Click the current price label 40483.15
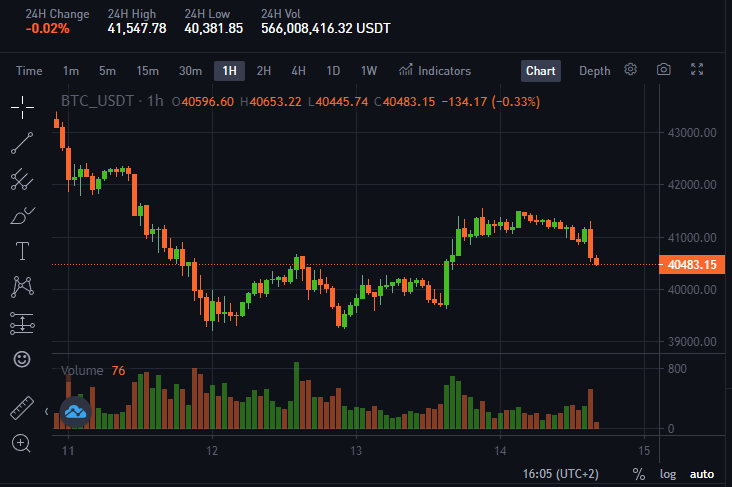The width and height of the screenshot is (732, 487). coord(692,265)
